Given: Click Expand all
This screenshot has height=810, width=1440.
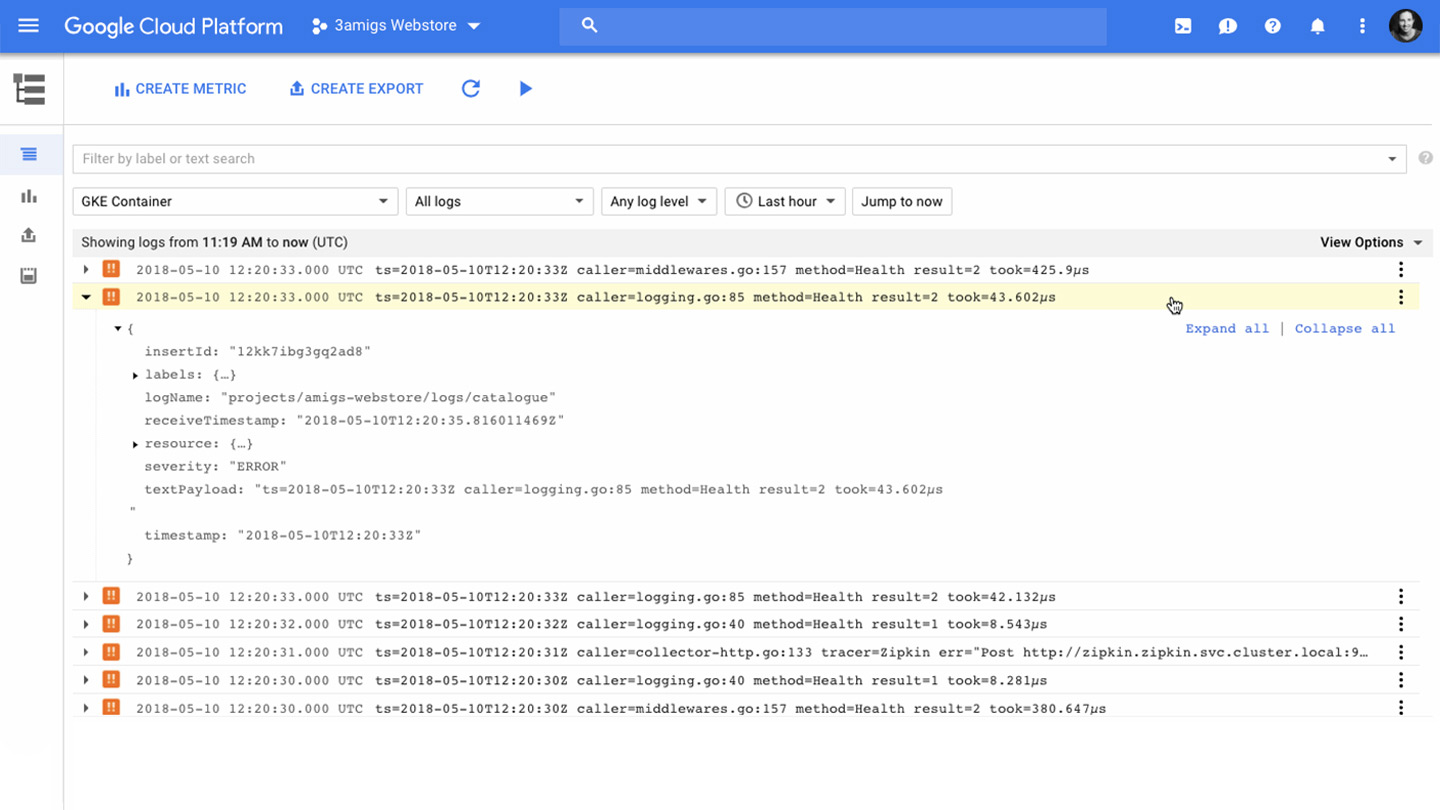Looking at the screenshot, I should pyautogui.click(x=1227, y=328).
